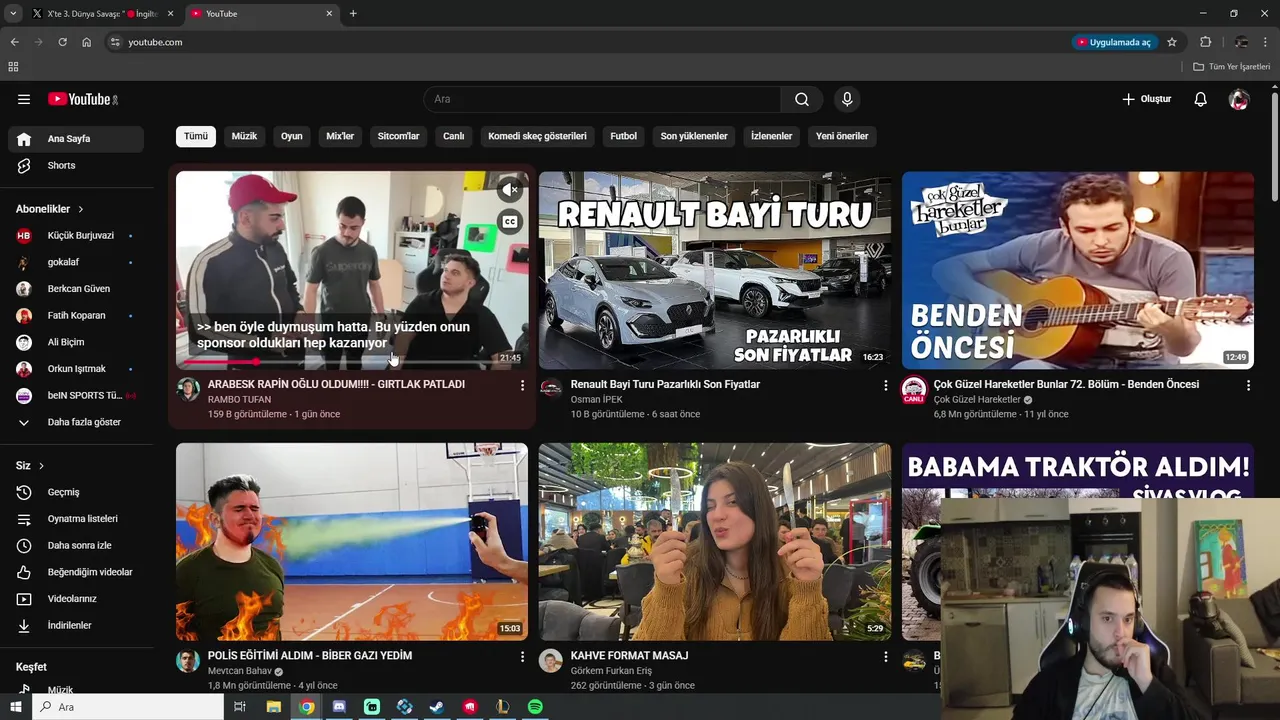
Task: Open Shorts from the sidebar
Action: [x=76, y=165]
